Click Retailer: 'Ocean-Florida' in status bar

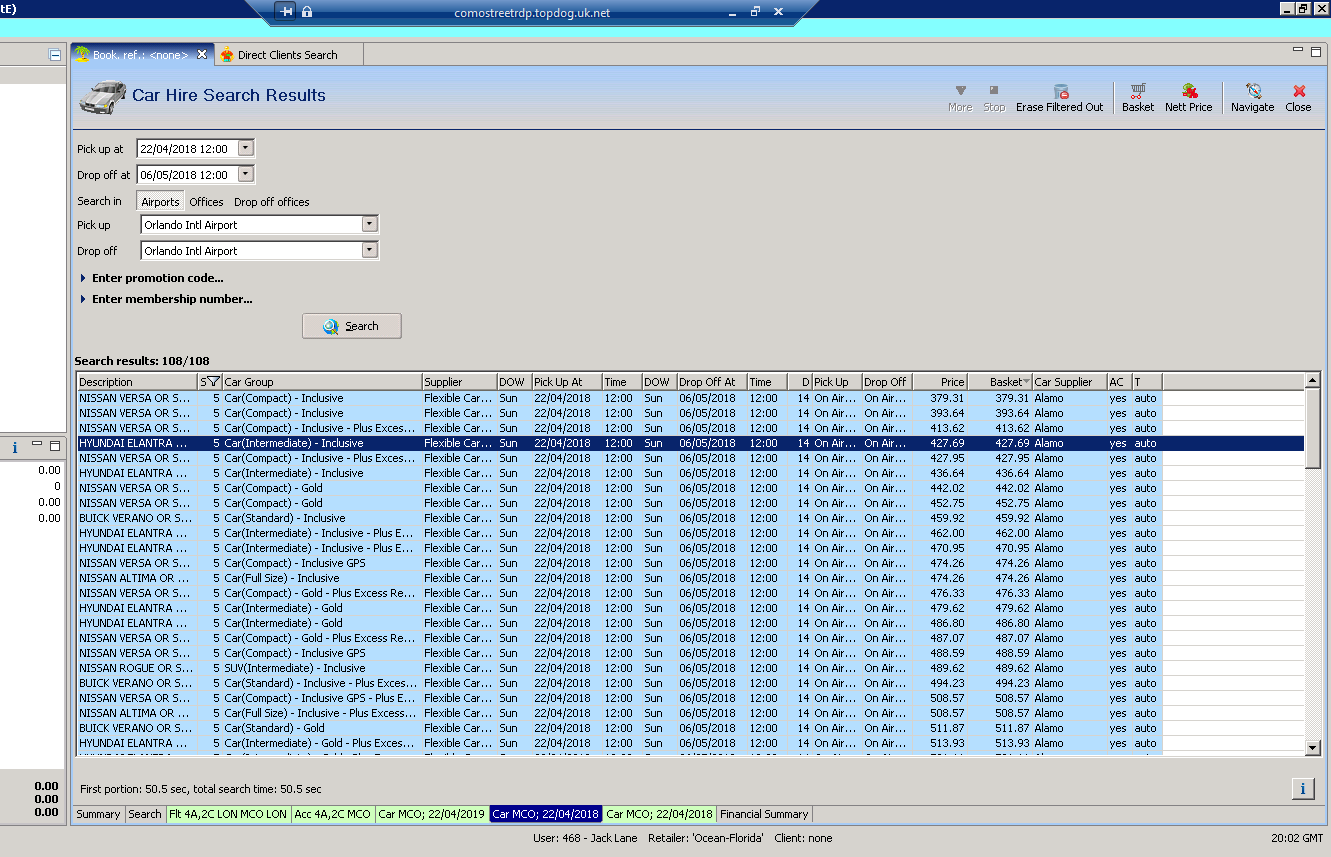(706, 838)
